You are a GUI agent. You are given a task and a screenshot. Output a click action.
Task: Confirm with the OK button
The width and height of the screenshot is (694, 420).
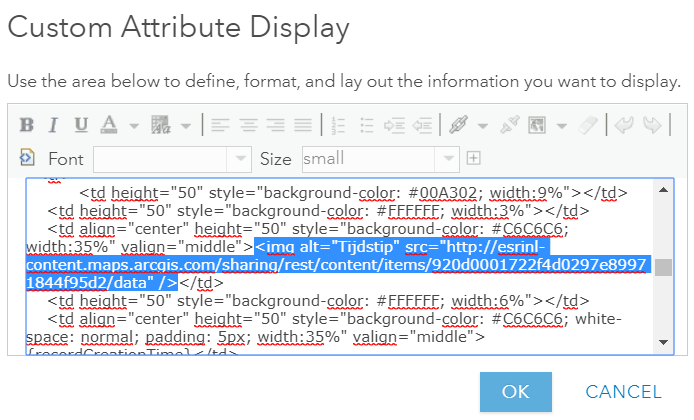pyautogui.click(x=516, y=392)
